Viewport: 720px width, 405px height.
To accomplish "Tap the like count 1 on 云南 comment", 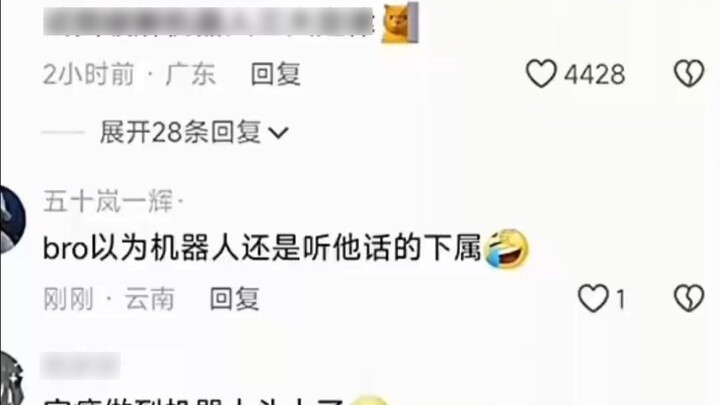I will click(620, 300).
